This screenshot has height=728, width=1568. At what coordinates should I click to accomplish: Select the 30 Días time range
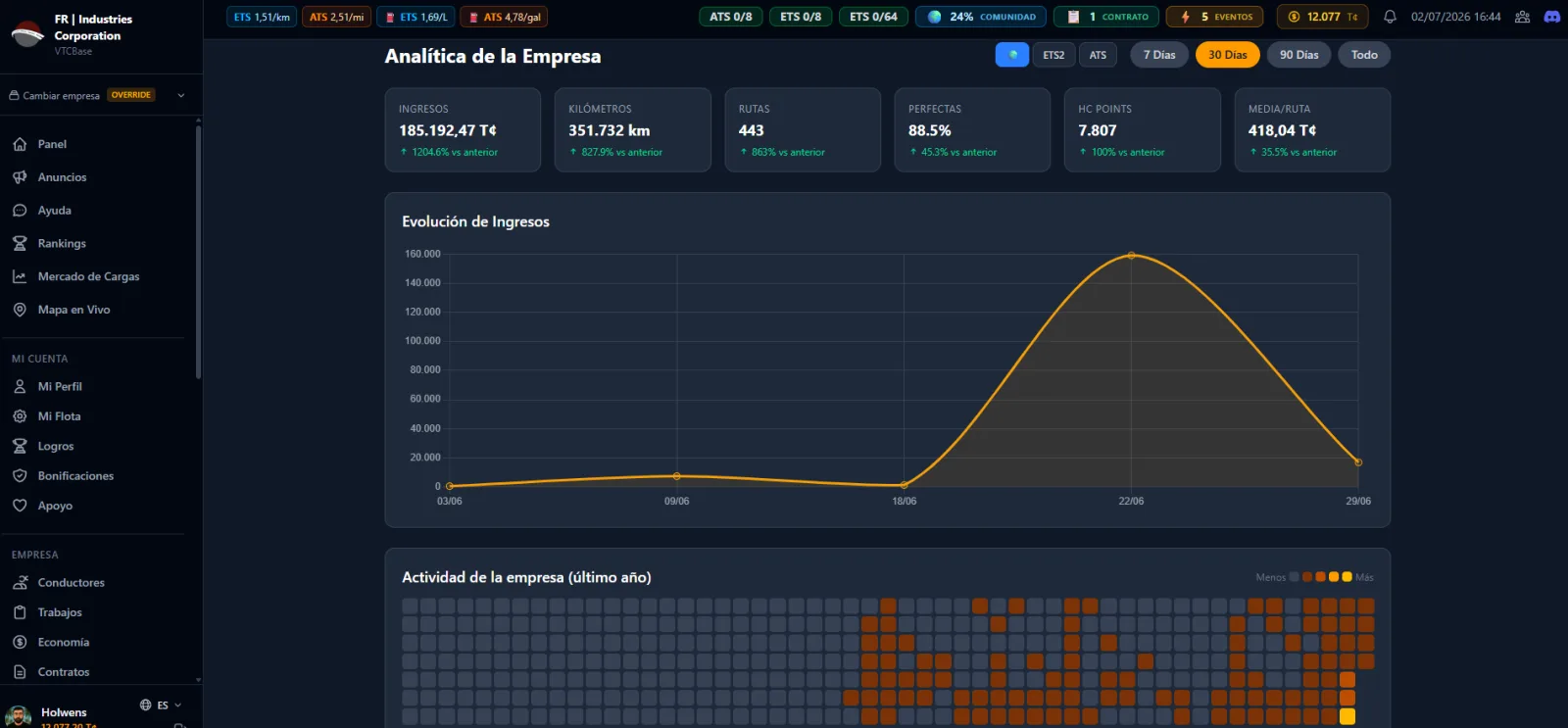(x=1228, y=55)
